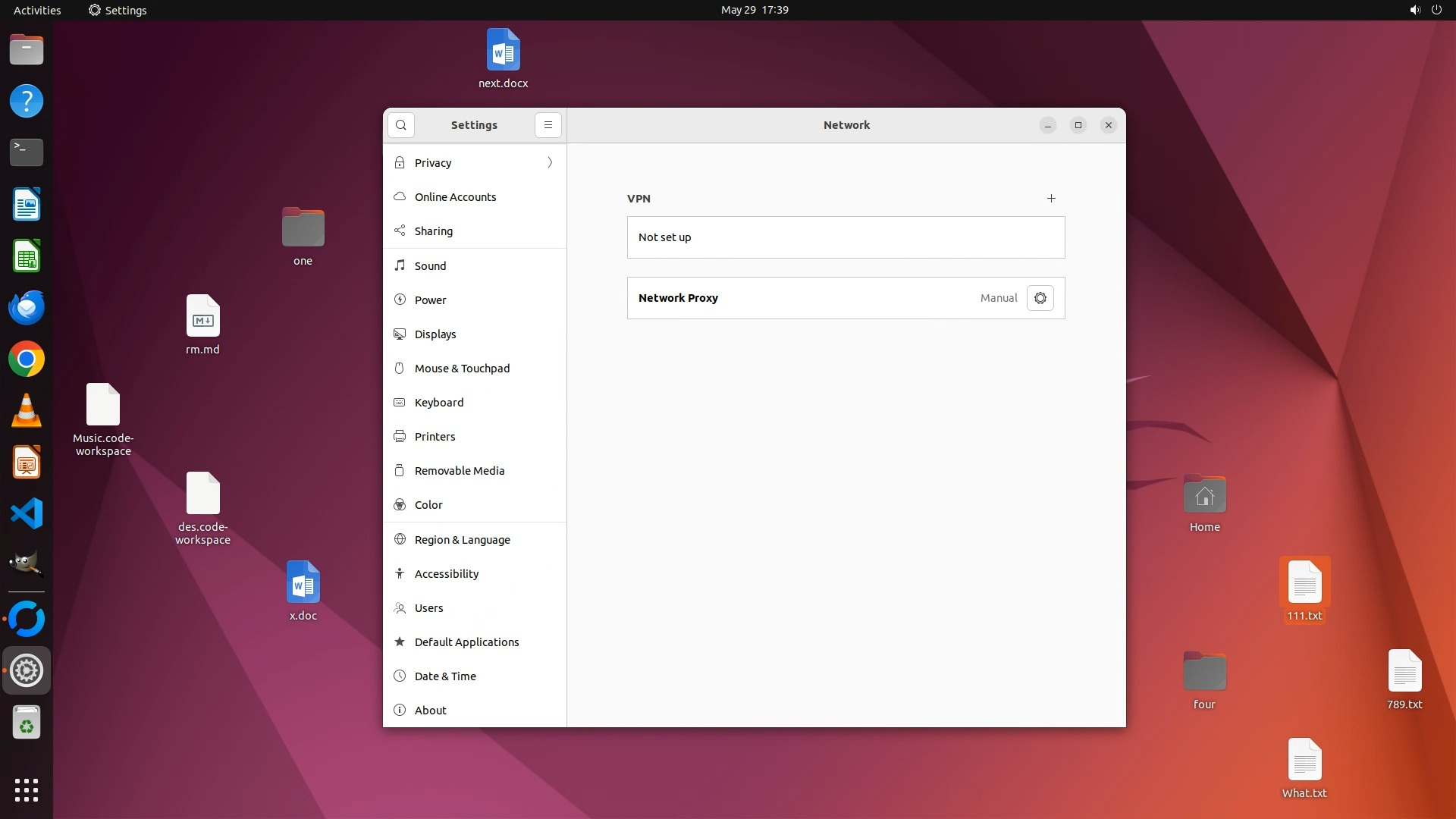Click the search icon in Settings header
Image resolution: width=1456 pixels, height=819 pixels.
tap(401, 125)
